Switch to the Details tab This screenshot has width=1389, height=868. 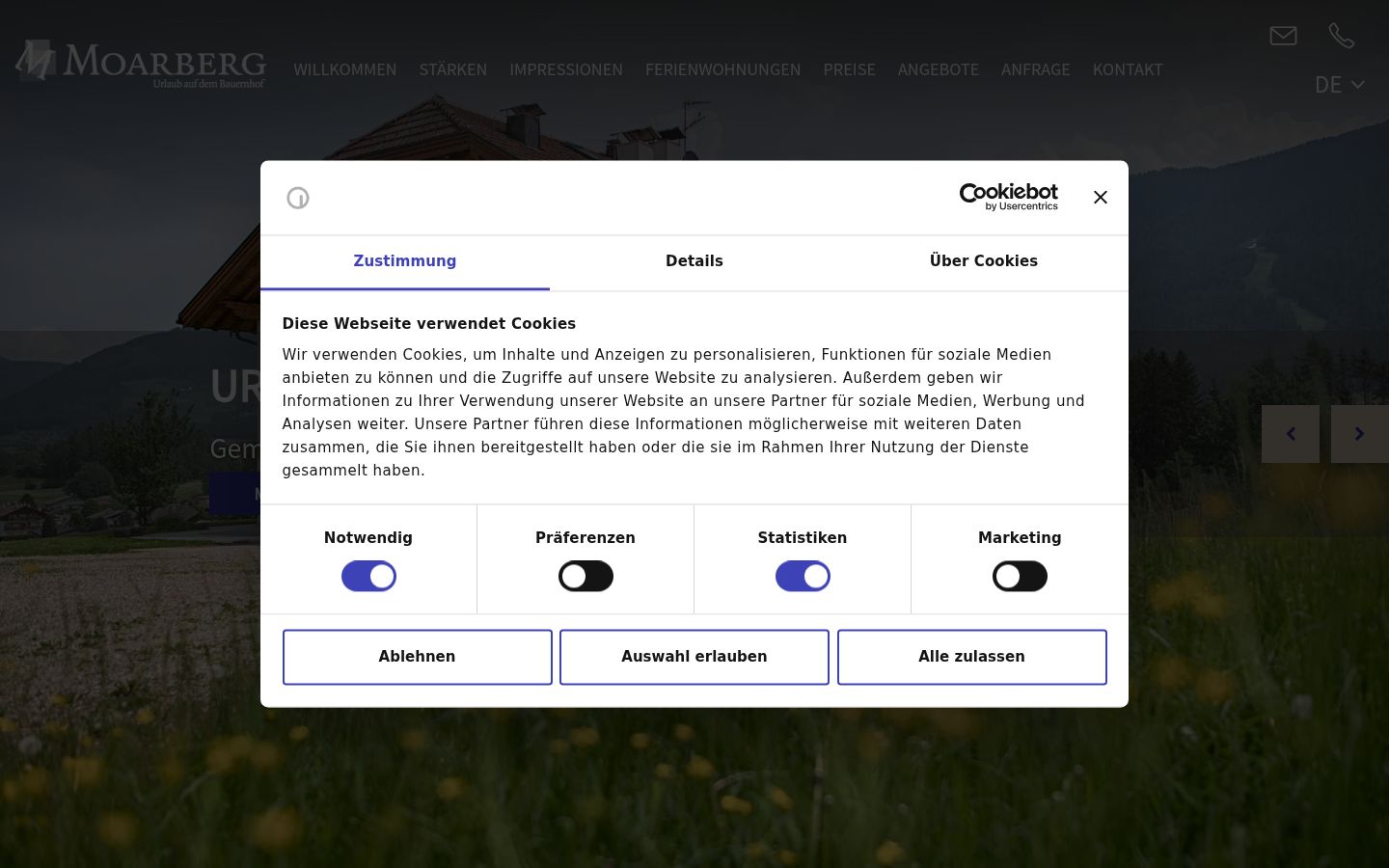[694, 261]
